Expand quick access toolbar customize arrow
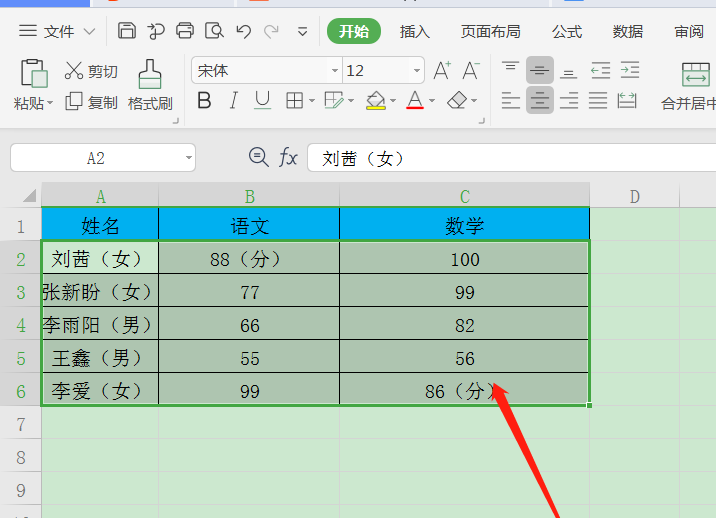 pyautogui.click(x=302, y=32)
